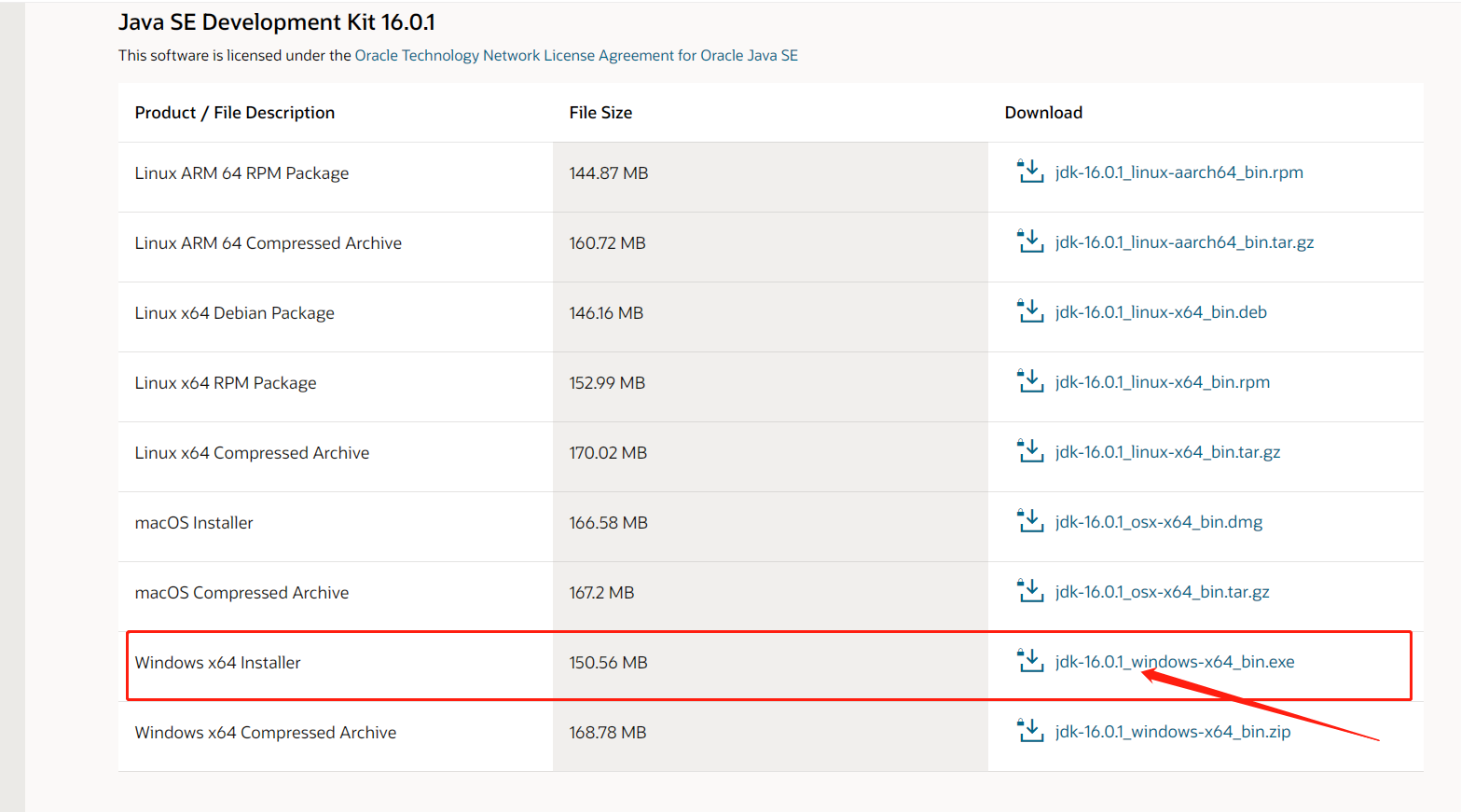
Task: Click download icon for osx-x64_bin.dmg
Action: pyautogui.click(x=1030, y=521)
